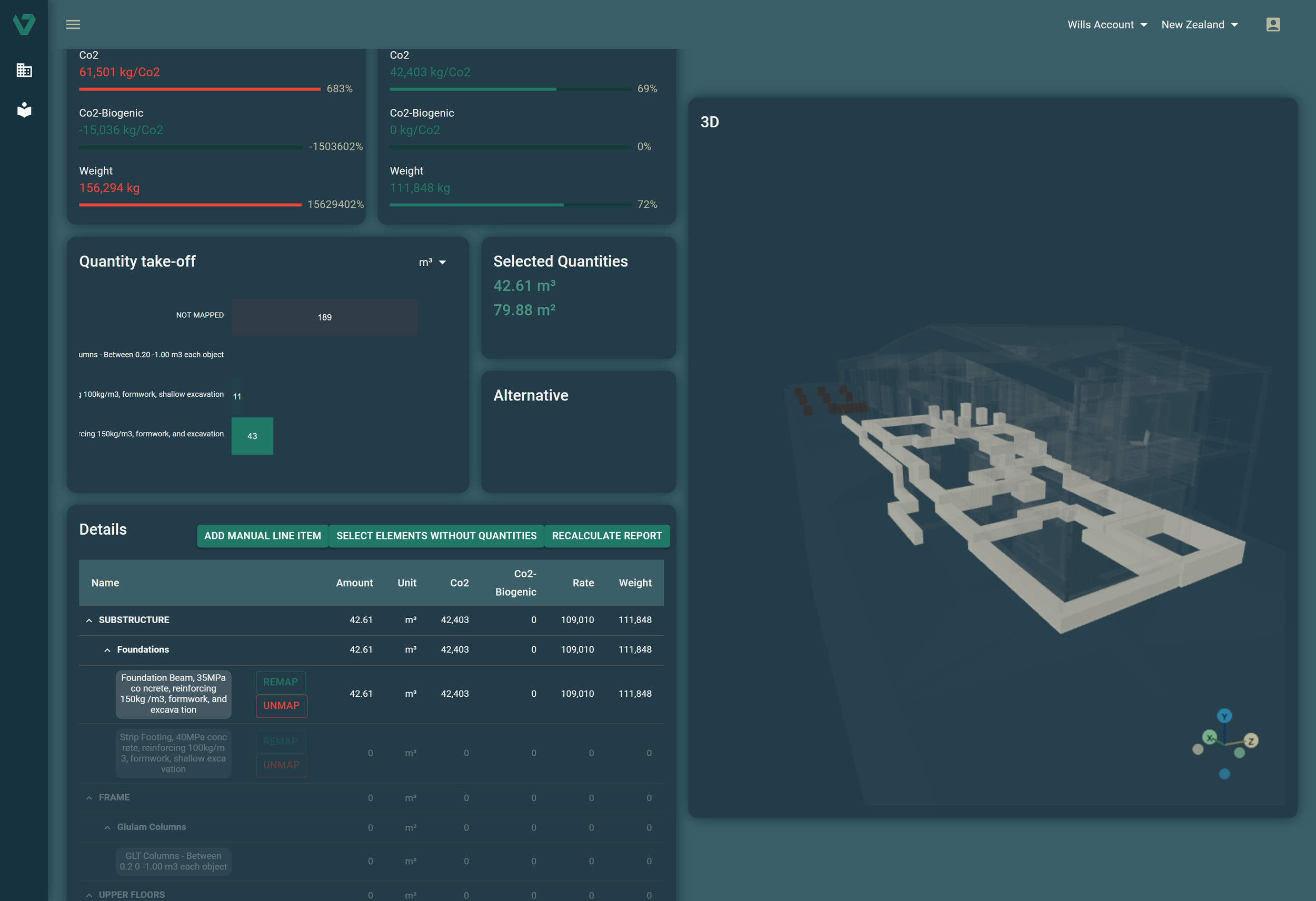The width and height of the screenshot is (1316, 901).
Task: Open the New Zealand region dropdown
Action: coord(1199,24)
